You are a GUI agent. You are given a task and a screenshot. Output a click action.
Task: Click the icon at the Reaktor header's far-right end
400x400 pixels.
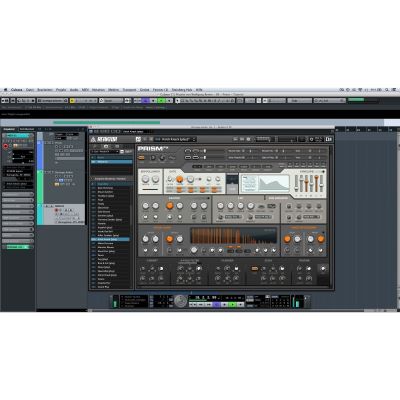click(x=329, y=139)
